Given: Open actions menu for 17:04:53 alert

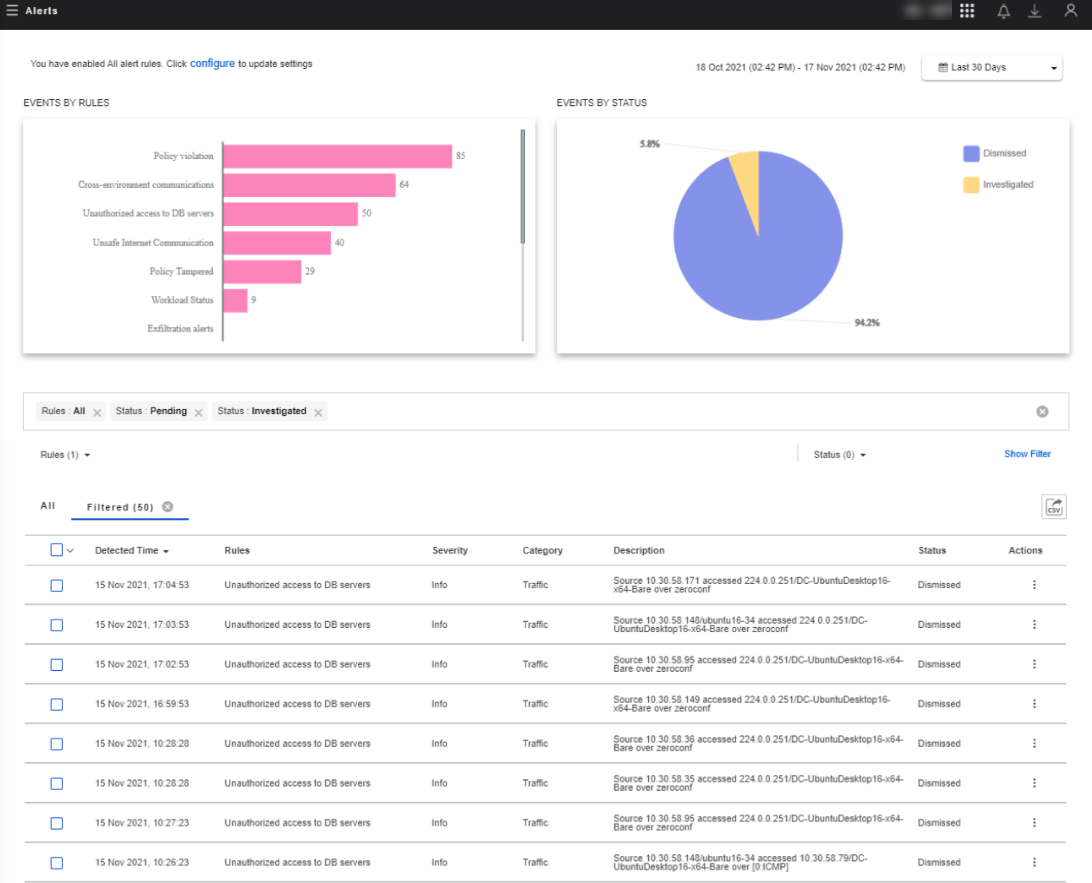Looking at the screenshot, I should pyautogui.click(x=1034, y=585).
